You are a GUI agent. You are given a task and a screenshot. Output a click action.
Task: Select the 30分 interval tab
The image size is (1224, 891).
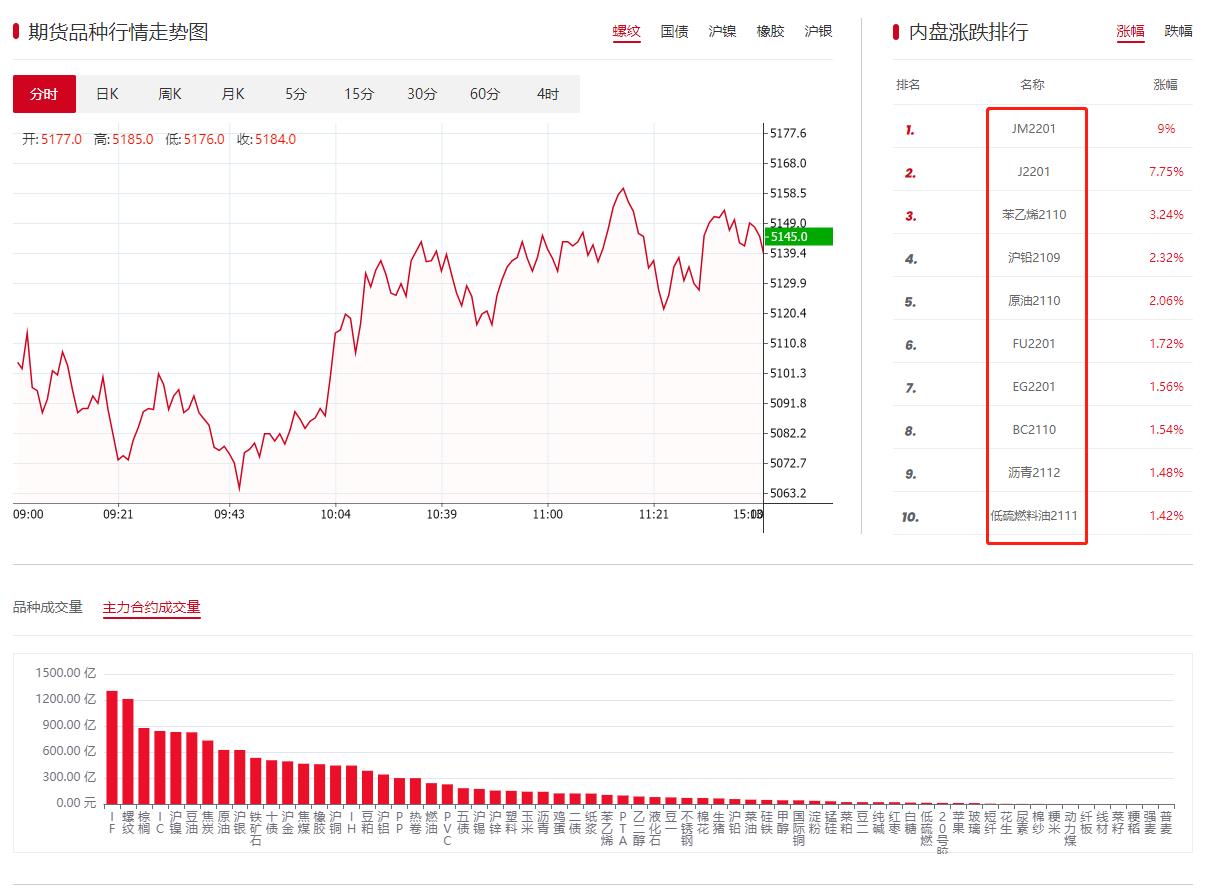coord(420,92)
